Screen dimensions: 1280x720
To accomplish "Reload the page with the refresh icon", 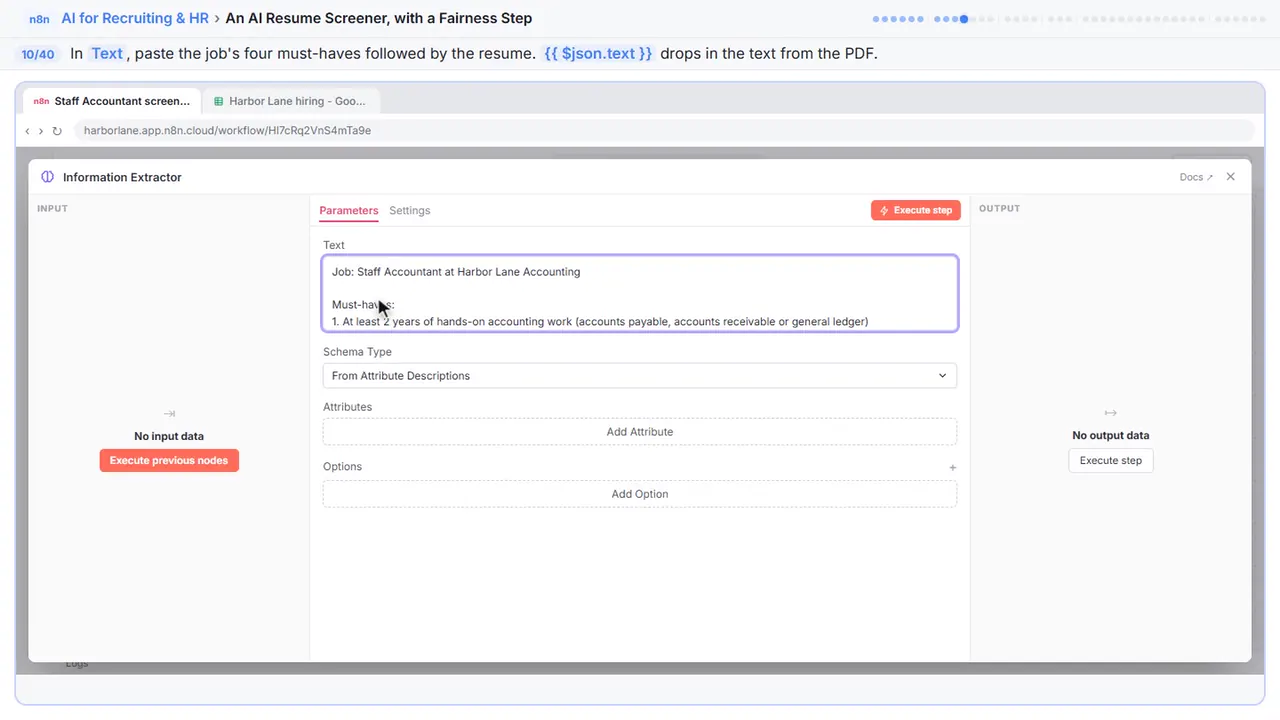I will click(57, 131).
